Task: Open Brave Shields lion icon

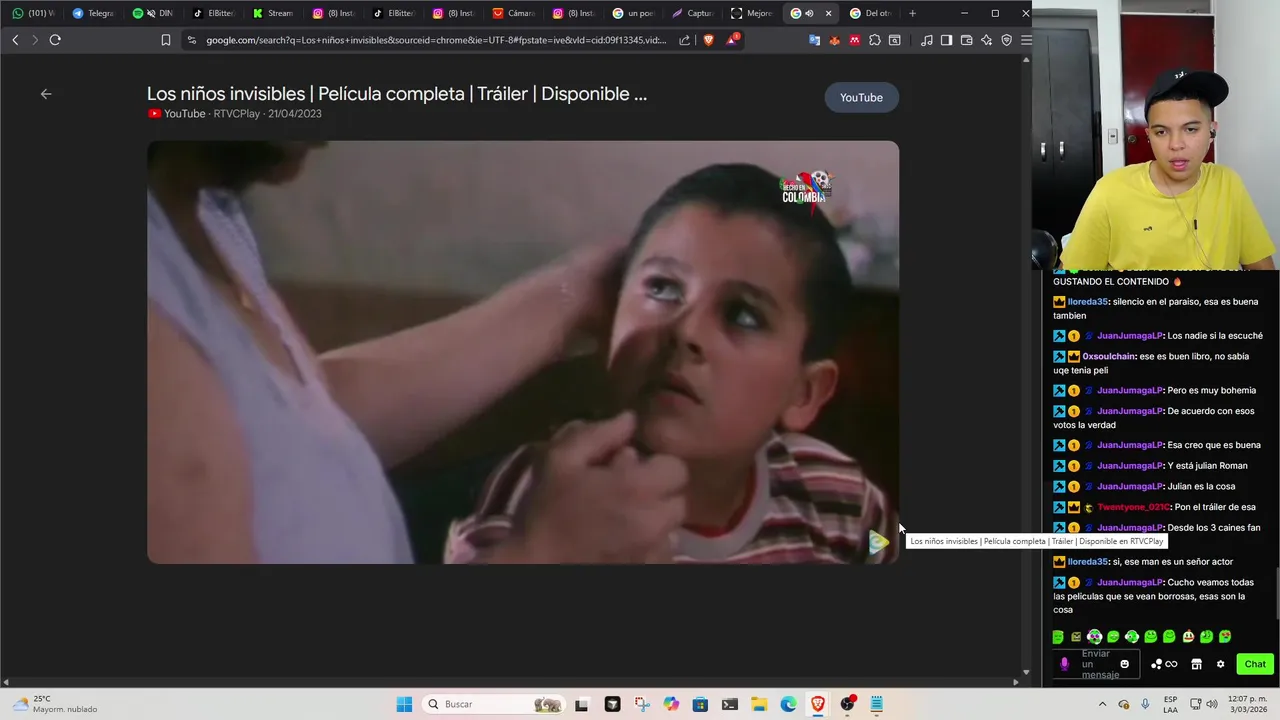Action: click(x=709, y=40)
